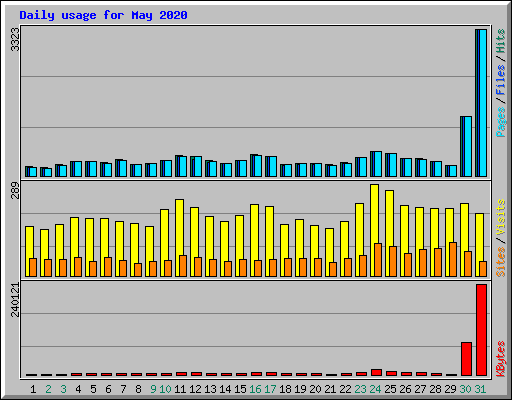512x400 pixels.
Task: Click day 24 on the x-axis
Action: pos(375,389)
